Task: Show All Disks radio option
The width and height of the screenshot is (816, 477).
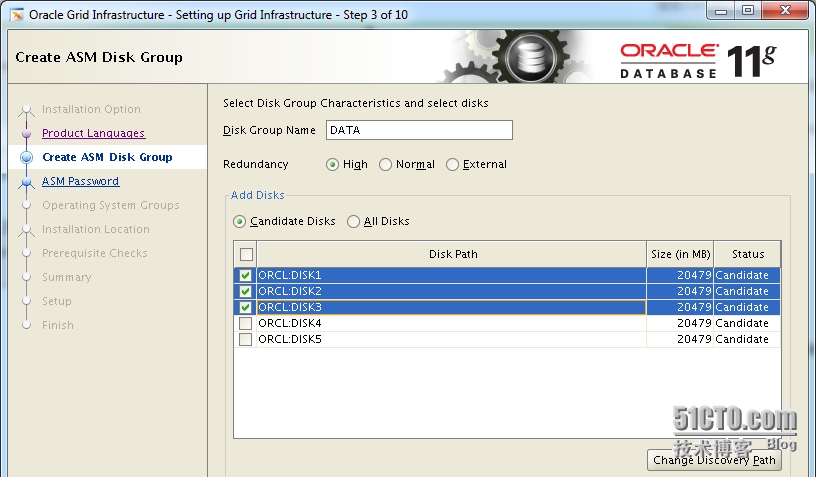Action: point(353,222)
